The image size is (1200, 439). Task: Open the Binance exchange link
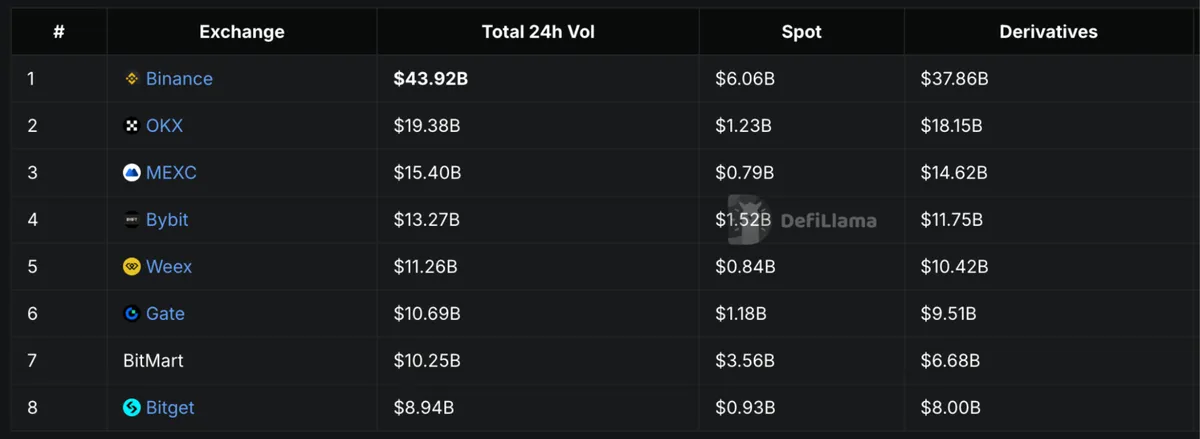[179, 79]
